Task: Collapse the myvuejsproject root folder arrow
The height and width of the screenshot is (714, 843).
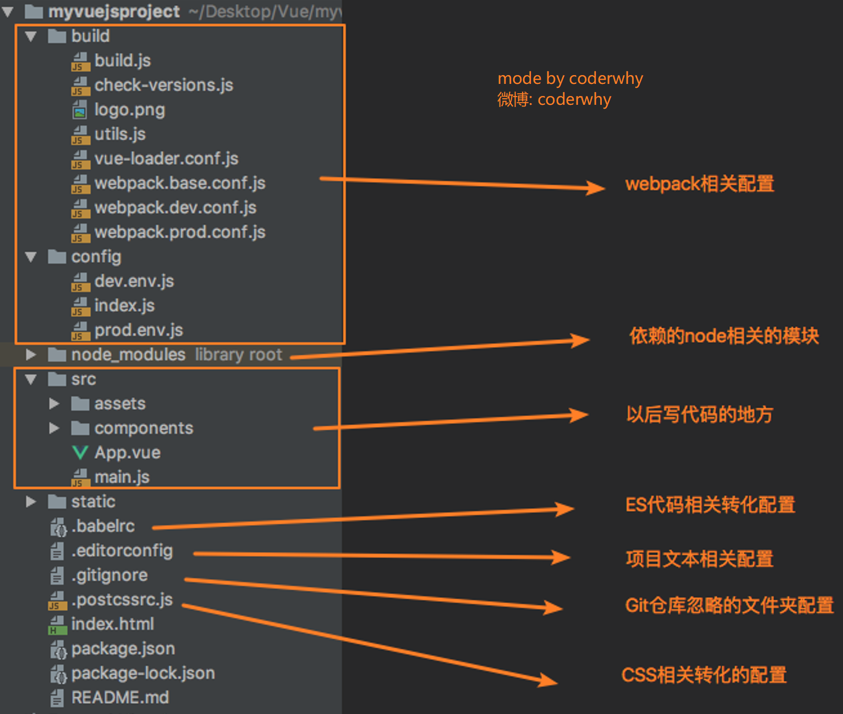Action: (x=8, y=11)
